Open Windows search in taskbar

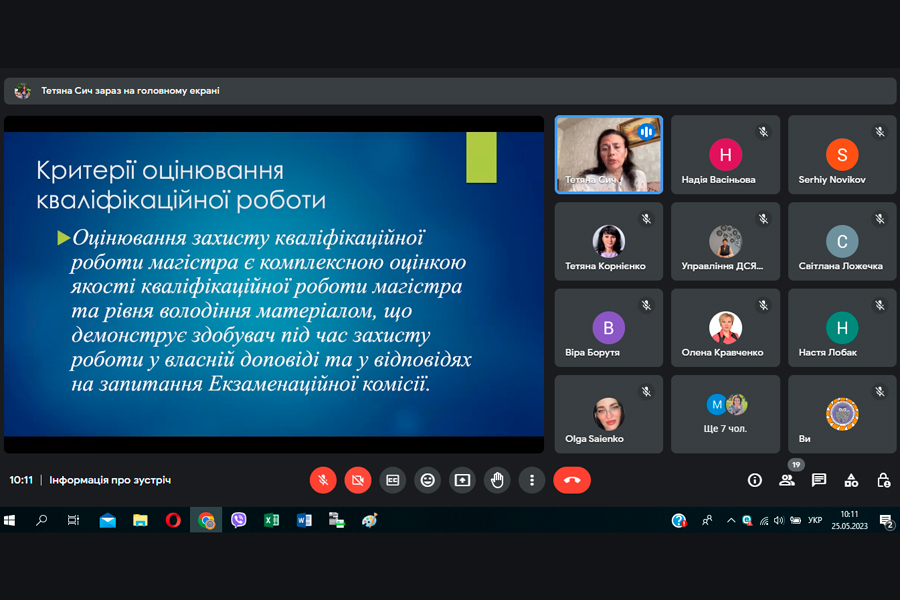(x=41, y=520)
